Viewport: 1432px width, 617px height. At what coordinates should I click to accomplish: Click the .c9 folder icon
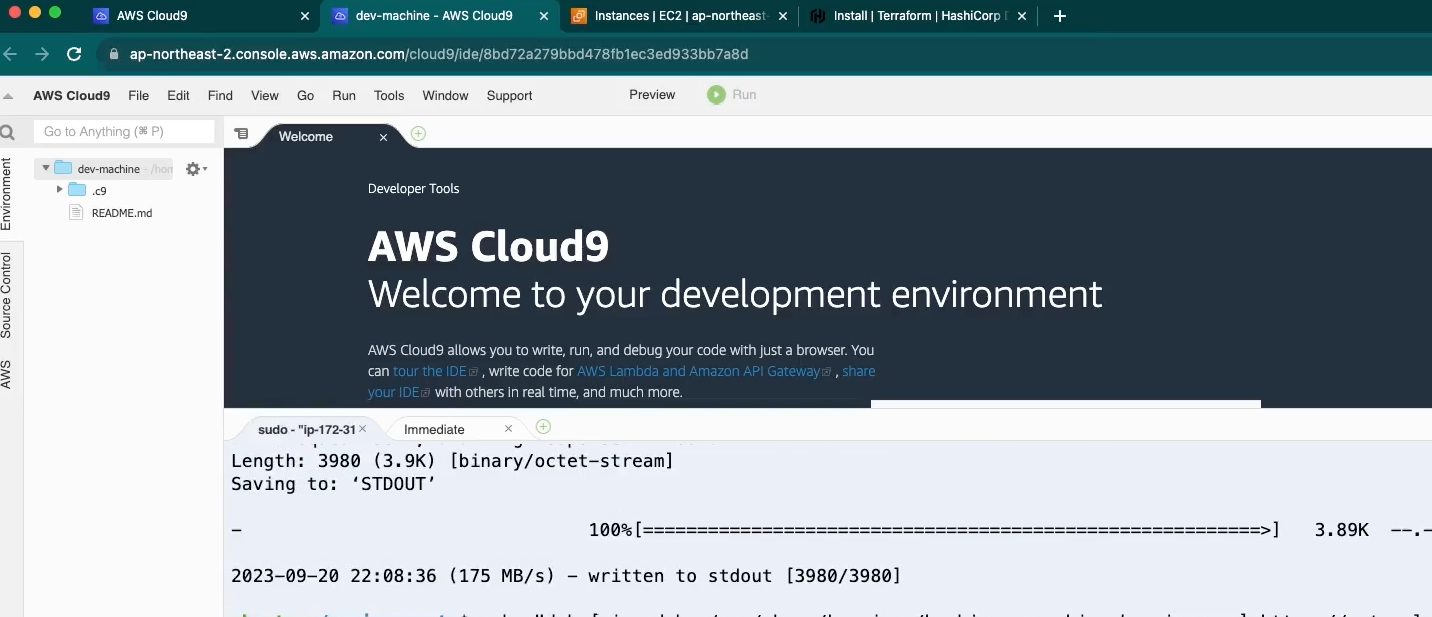tap(77, 190)
